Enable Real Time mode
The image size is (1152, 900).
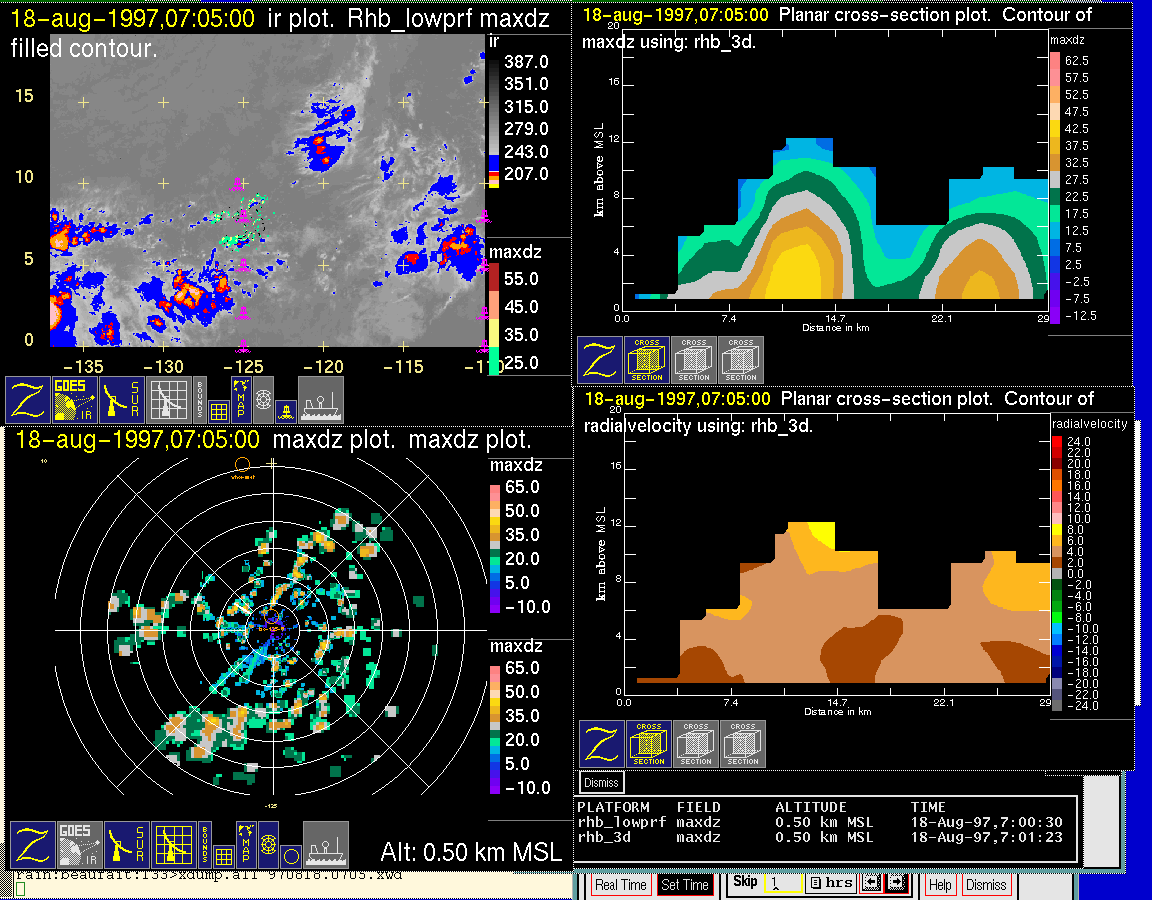[x=620, y=885]
